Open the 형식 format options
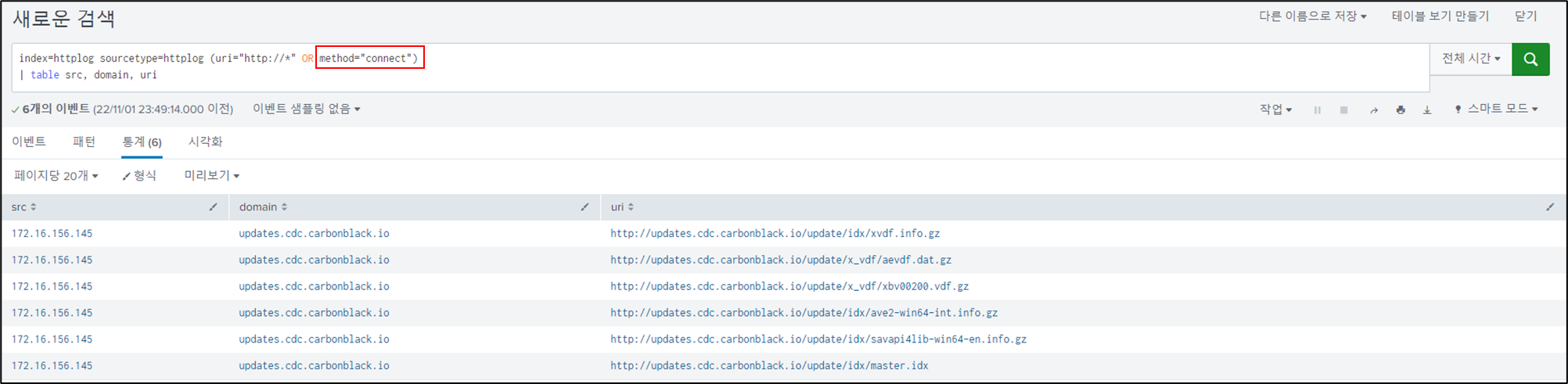The width and height of the screenshot is (1568, 384). [x=139, y=176]
